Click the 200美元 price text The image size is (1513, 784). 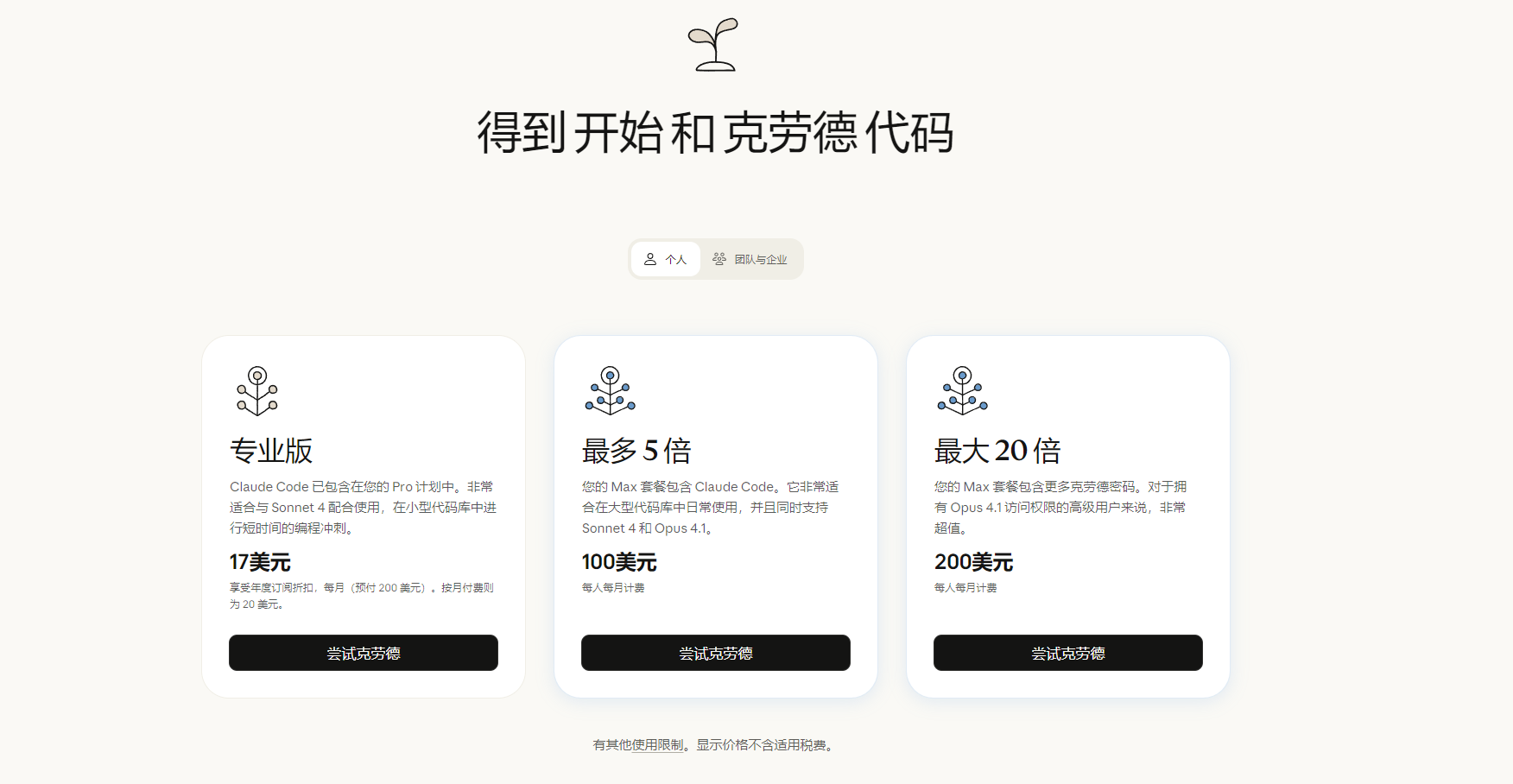coord(973,562)
